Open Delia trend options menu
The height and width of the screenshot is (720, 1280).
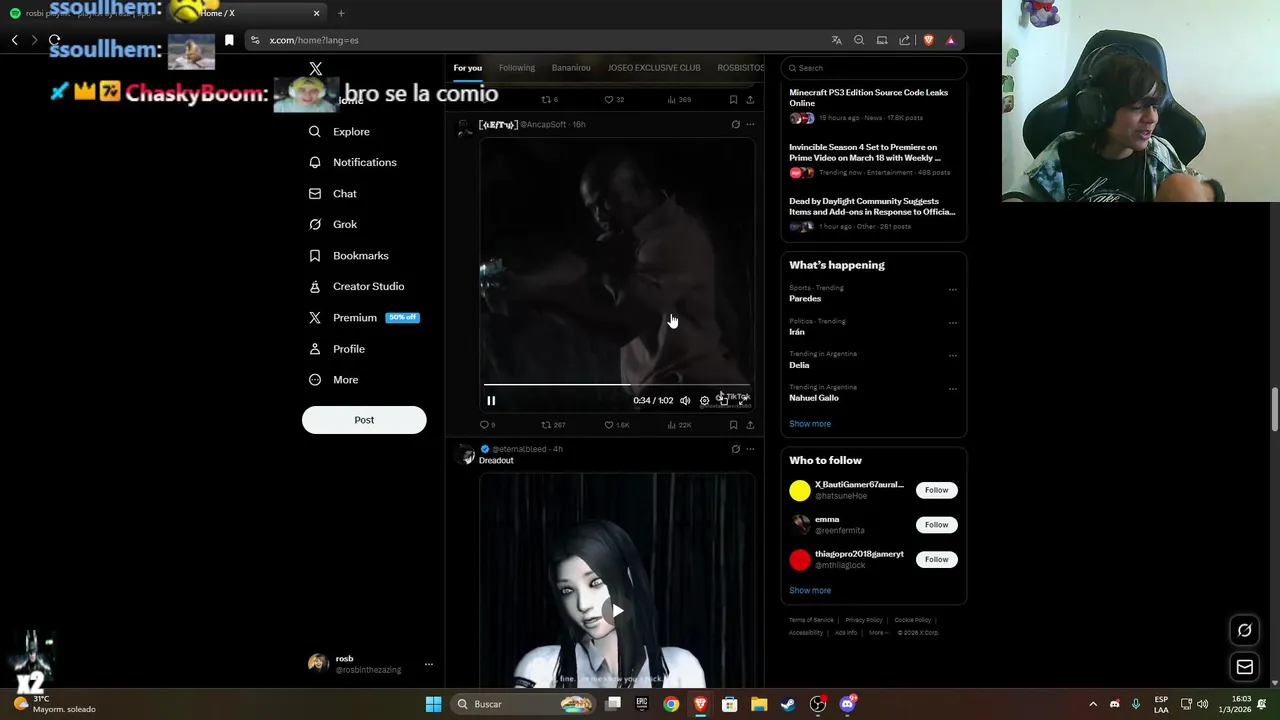coord(952,355)
